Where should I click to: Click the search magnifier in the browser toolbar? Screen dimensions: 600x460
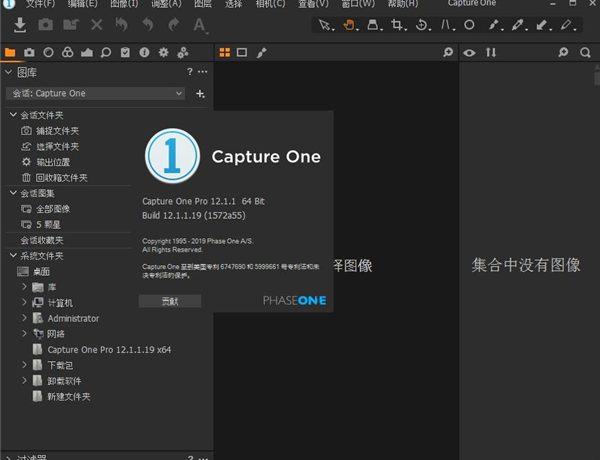[585, 52]
